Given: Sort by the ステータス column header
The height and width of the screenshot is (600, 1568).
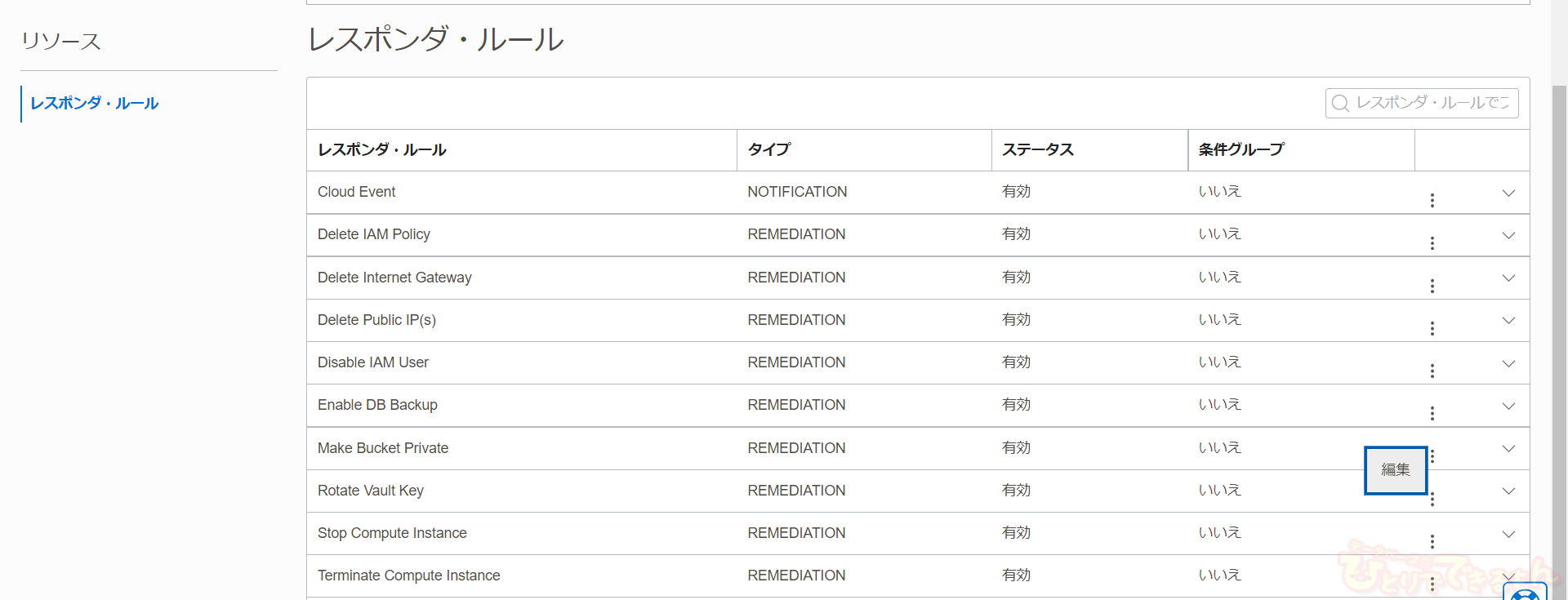Looking at the screenshot, I should (1038, 150).
